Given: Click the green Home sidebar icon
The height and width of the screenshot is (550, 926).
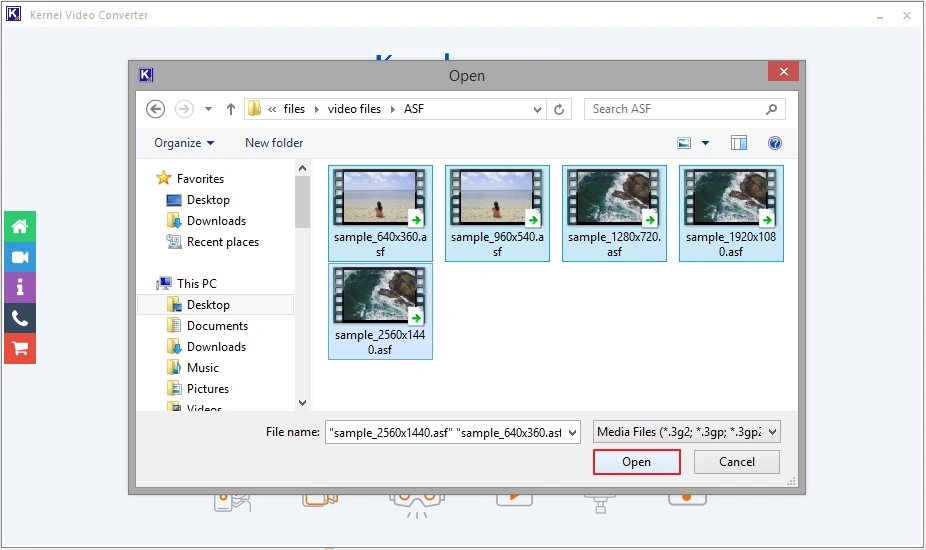Looking at the screenshot, I should pos(19,226).
